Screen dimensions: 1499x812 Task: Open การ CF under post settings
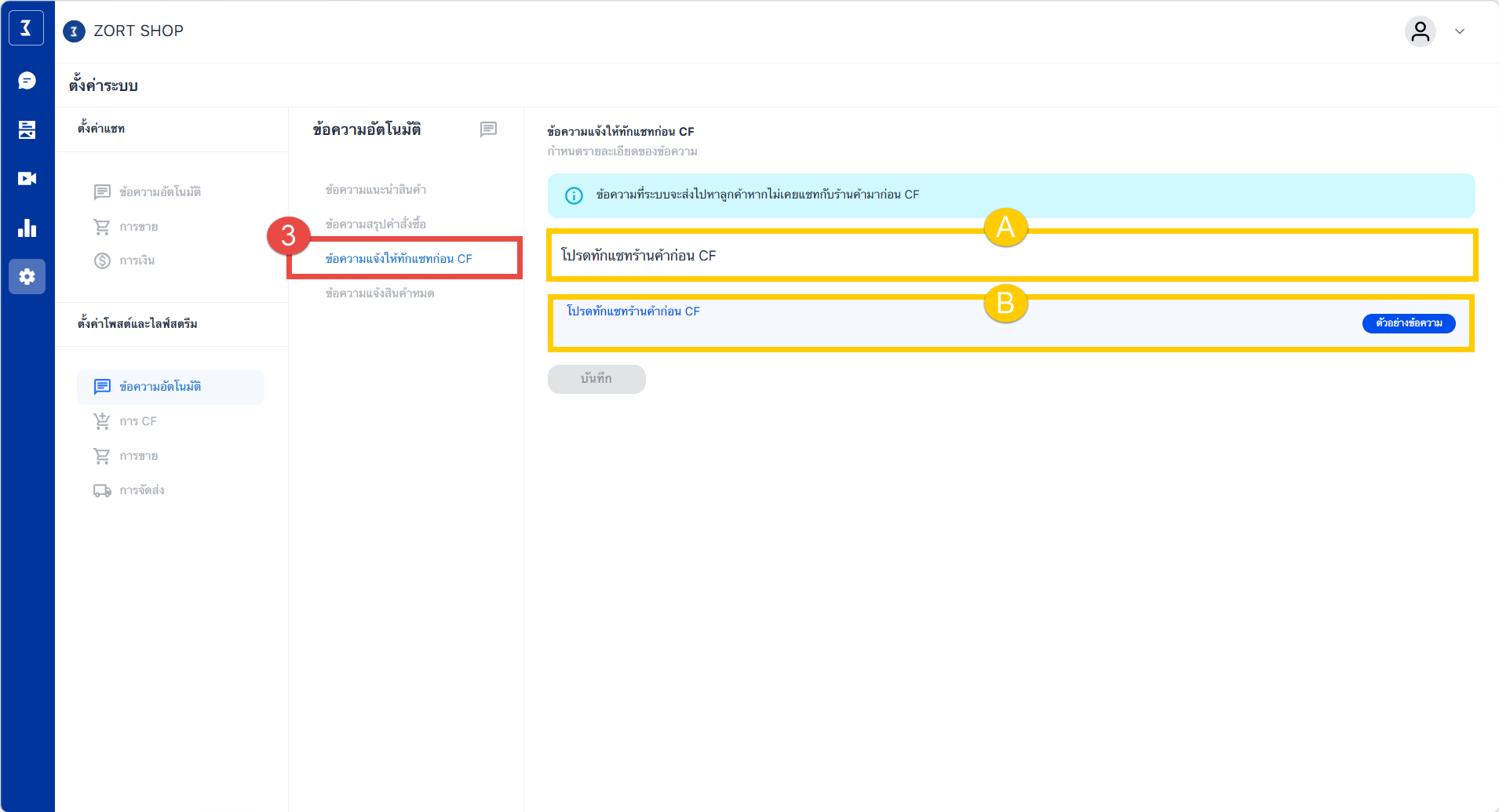tap(138, 421)
